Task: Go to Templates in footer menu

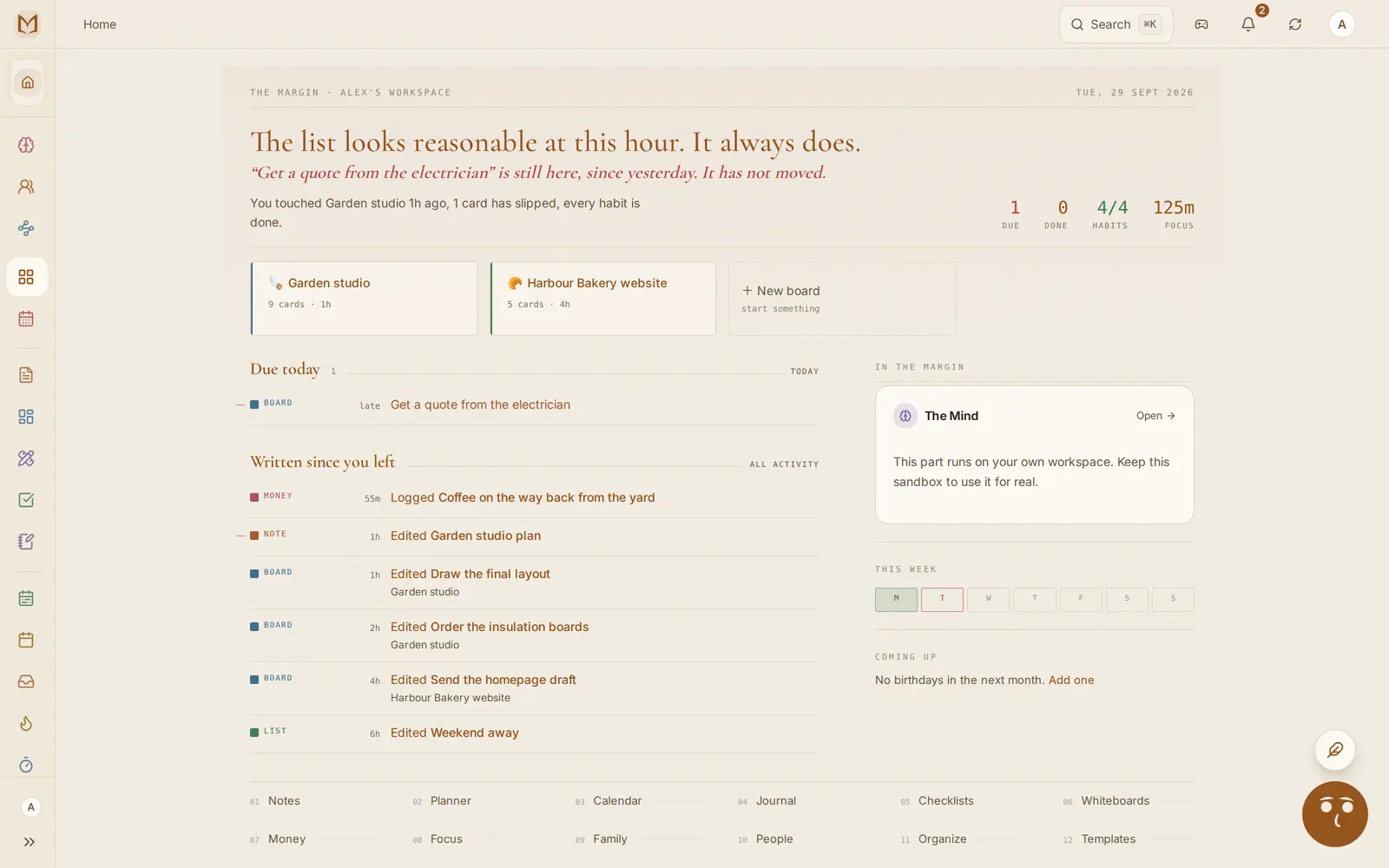Action: 1108,839
